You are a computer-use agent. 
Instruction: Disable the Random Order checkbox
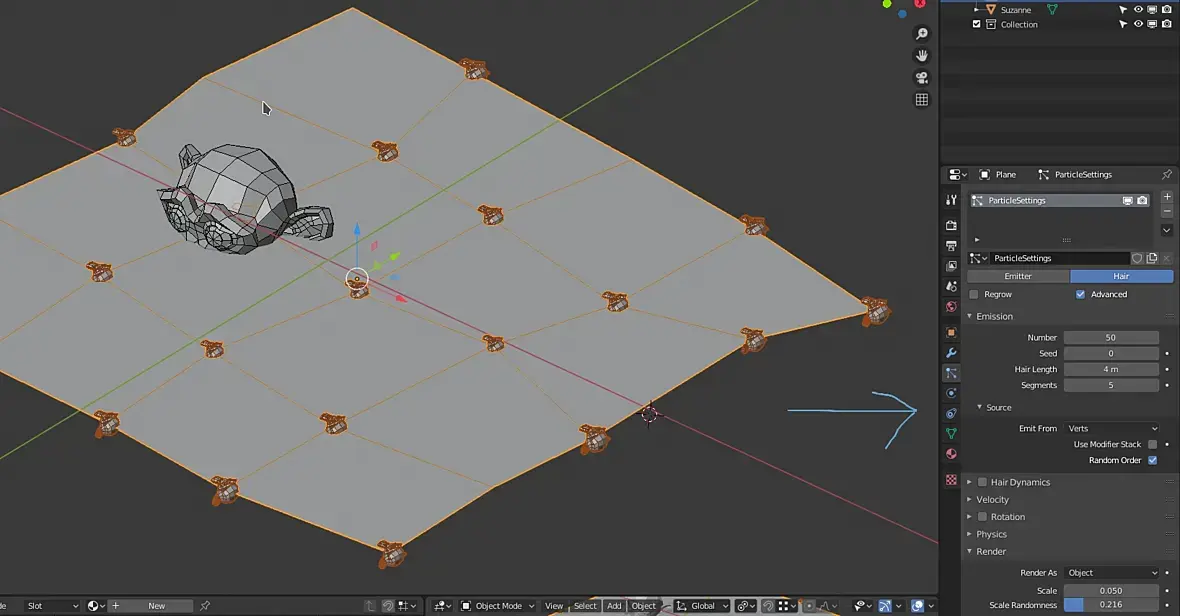(x=1152, y=460)
